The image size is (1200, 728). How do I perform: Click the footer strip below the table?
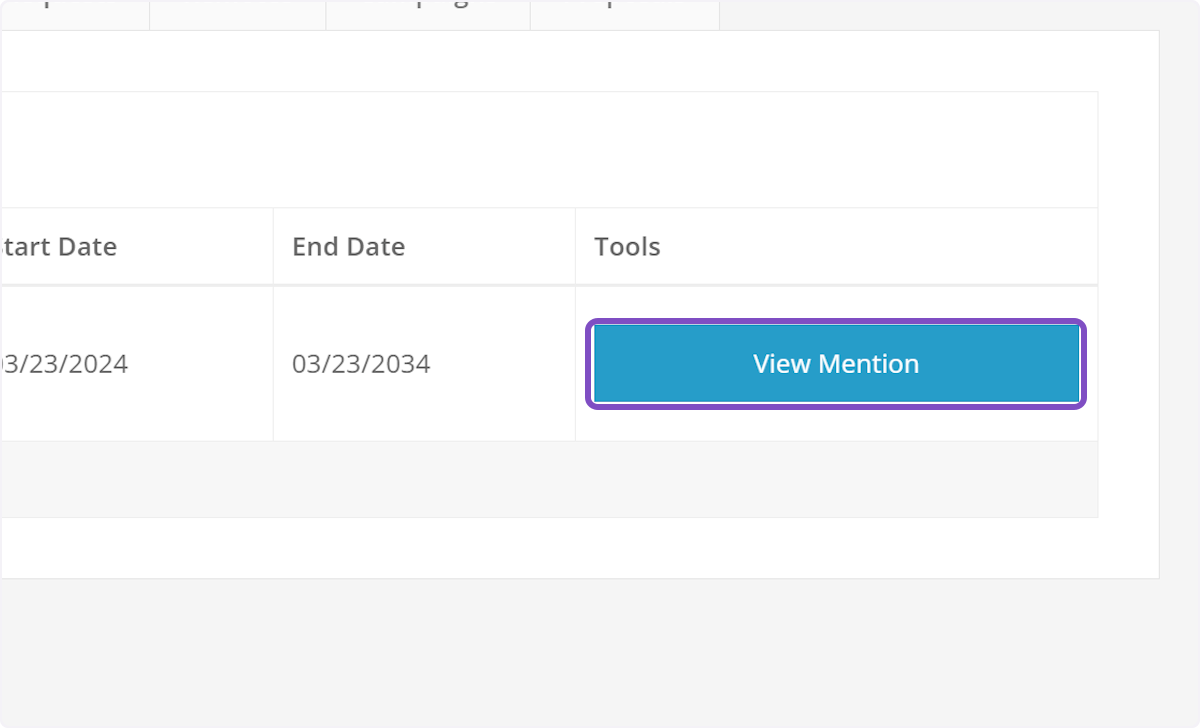(x=550, y=478)
